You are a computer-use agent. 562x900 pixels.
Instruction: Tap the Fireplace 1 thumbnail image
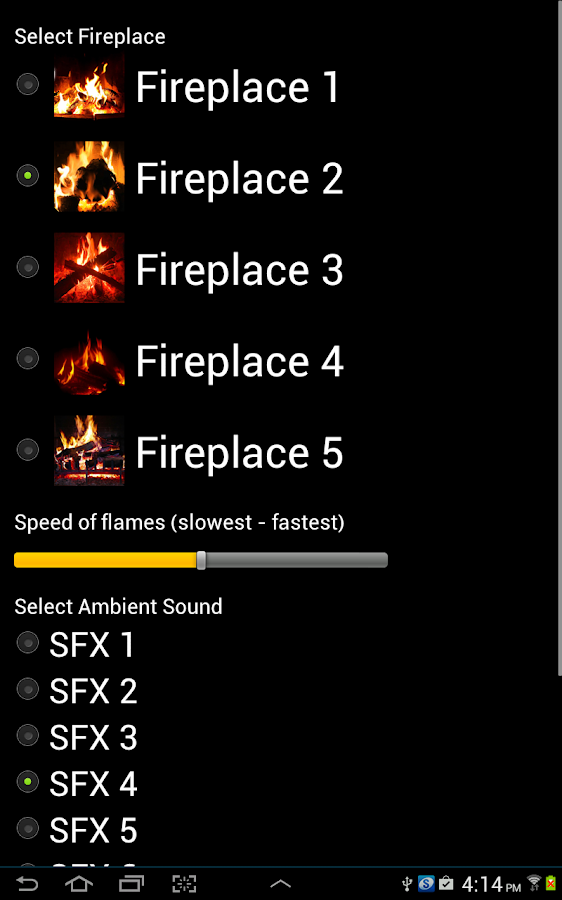[x=89, y=86]
